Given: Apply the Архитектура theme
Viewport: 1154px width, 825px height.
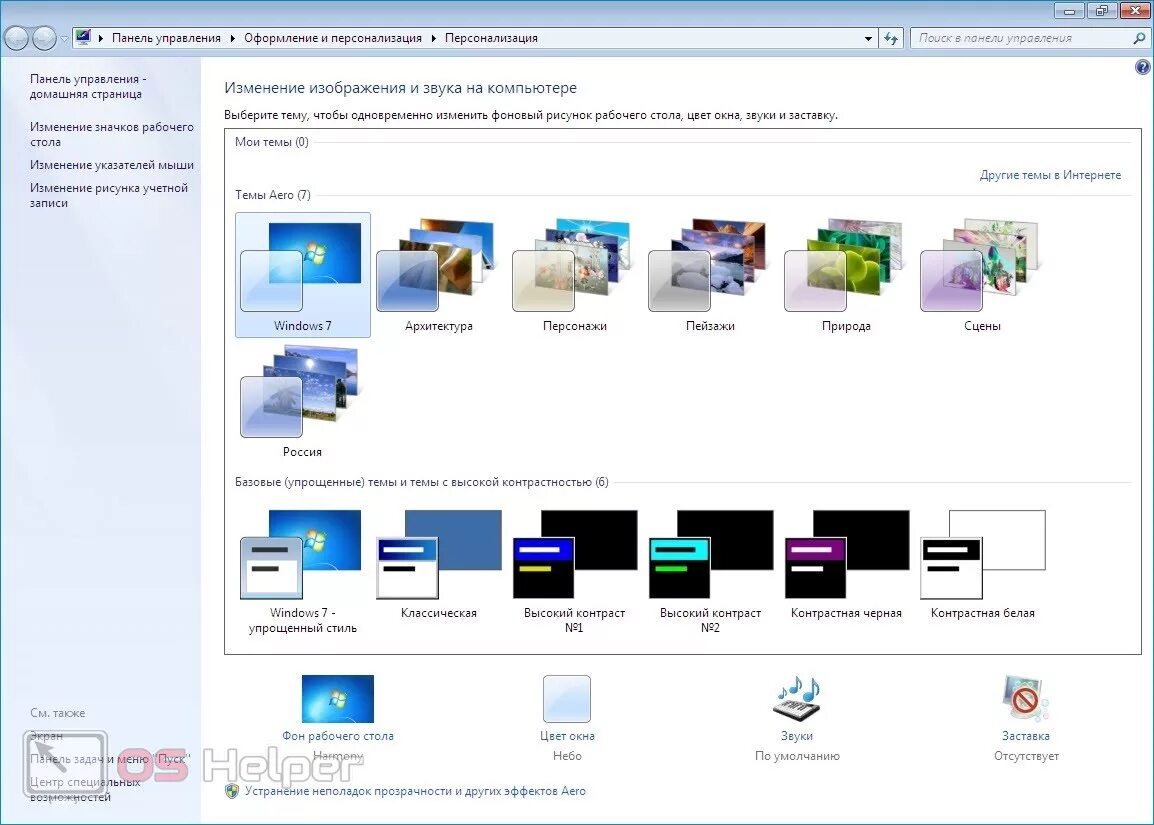Looking at the screenshot, I should (439, 275).
